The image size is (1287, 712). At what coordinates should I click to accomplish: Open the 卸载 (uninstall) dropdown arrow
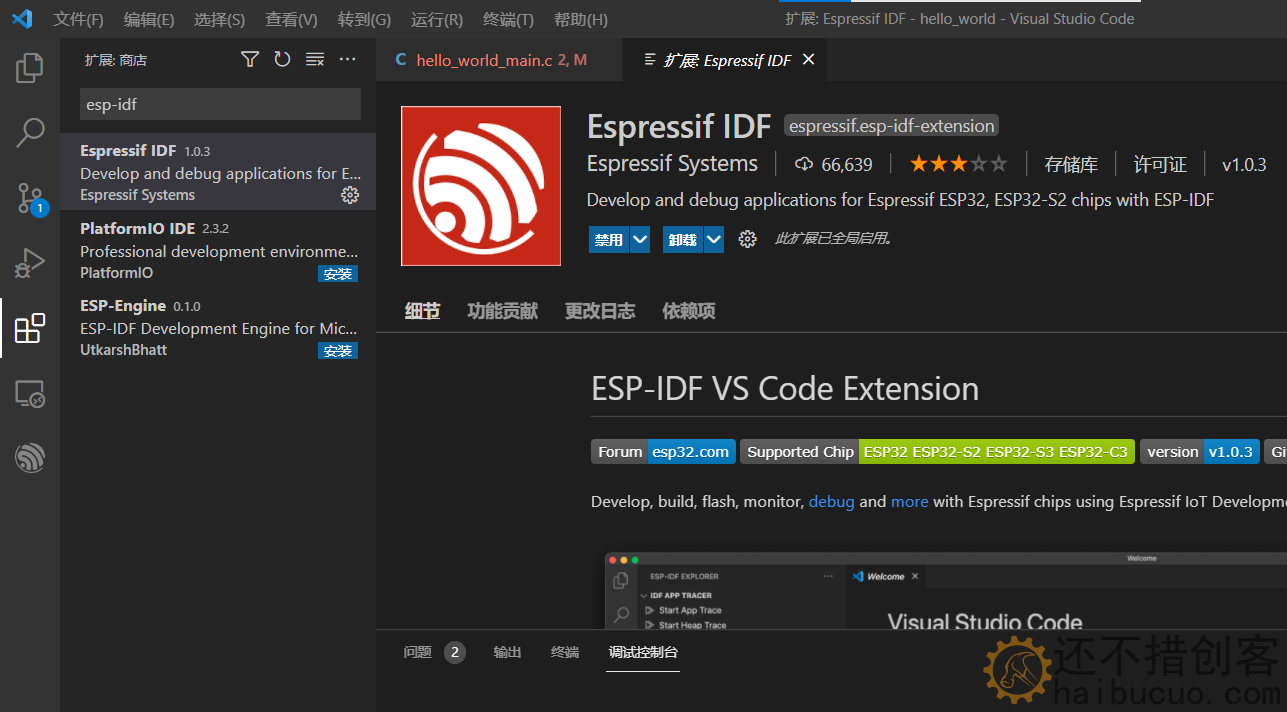[x=714, y=240]
